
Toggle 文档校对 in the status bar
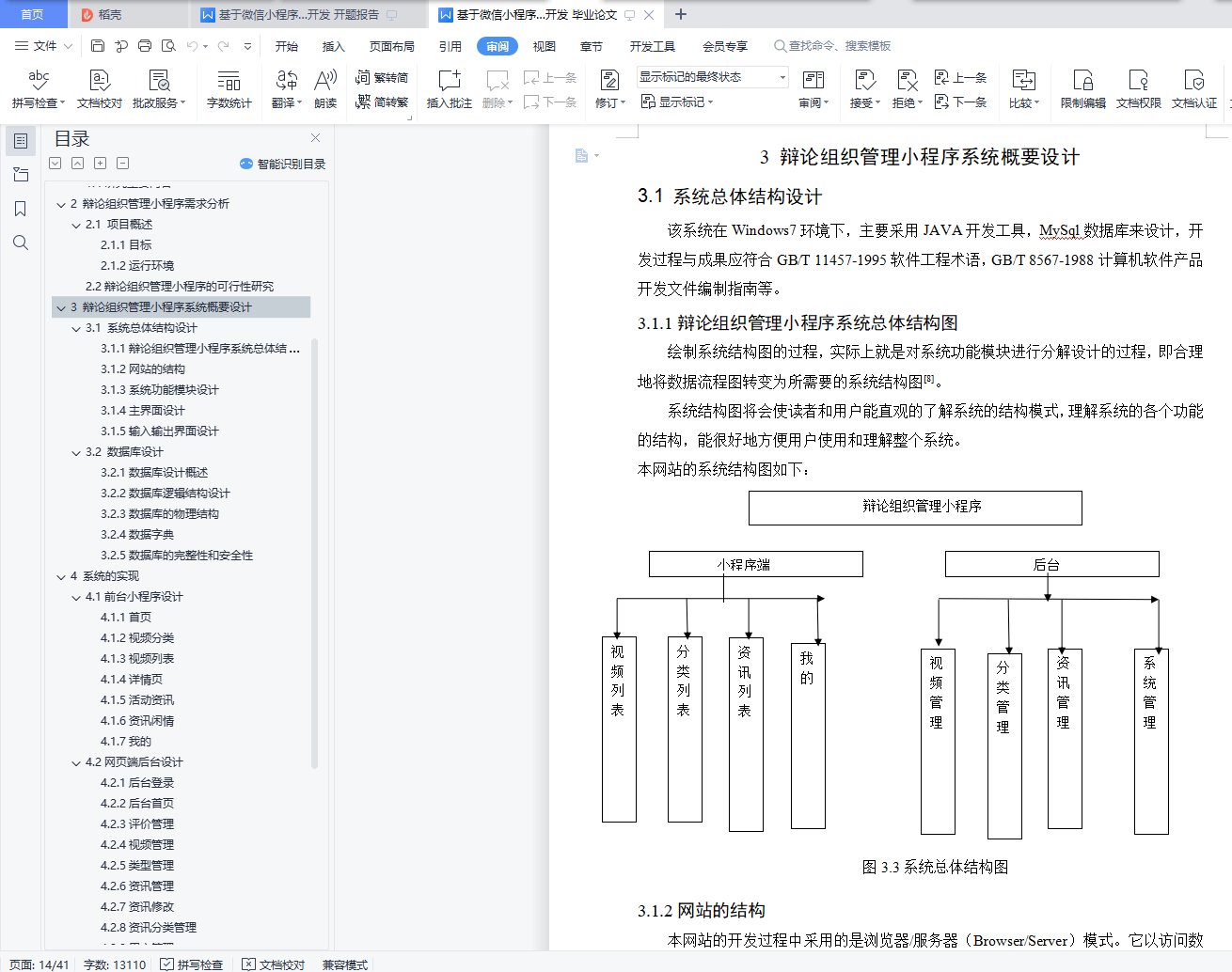[x=273, y=964]
